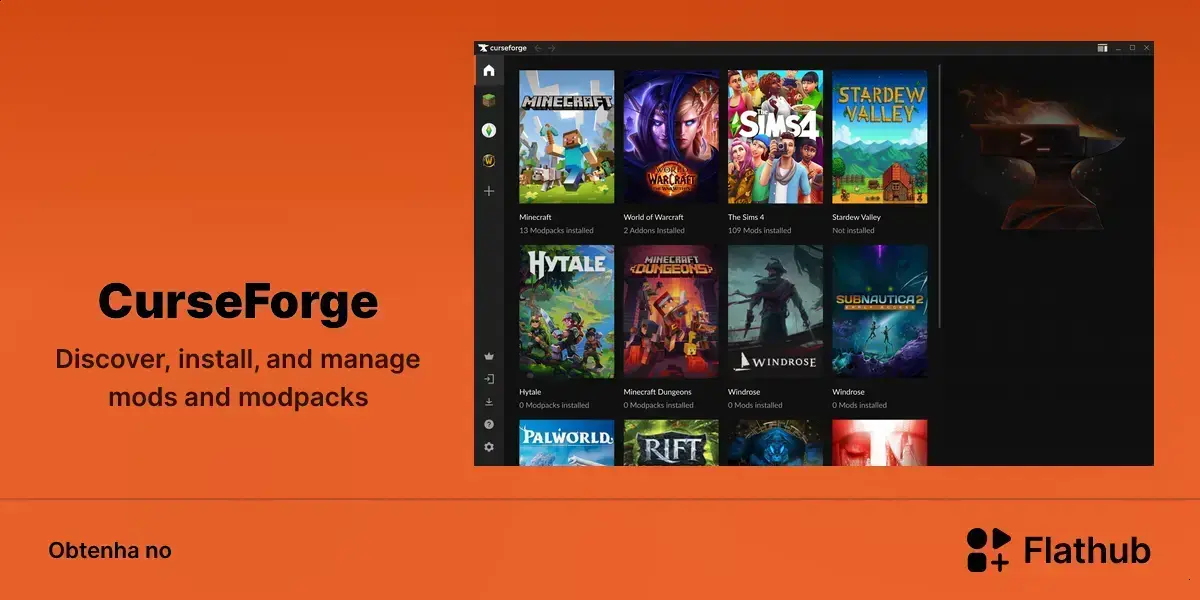Click 'Not installed' under Stardew Valley

coord(853,231)
